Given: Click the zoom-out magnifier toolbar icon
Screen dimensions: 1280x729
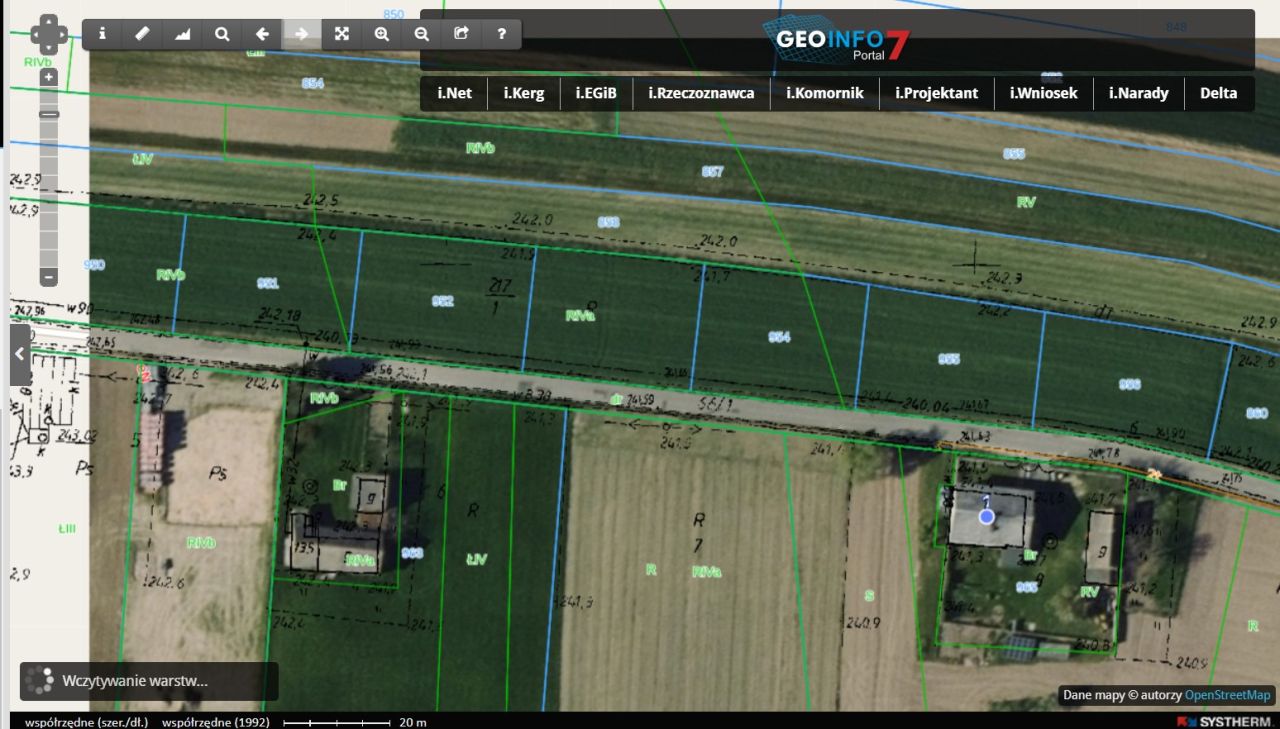Looking at the screenshot, I should click(422, 34).
